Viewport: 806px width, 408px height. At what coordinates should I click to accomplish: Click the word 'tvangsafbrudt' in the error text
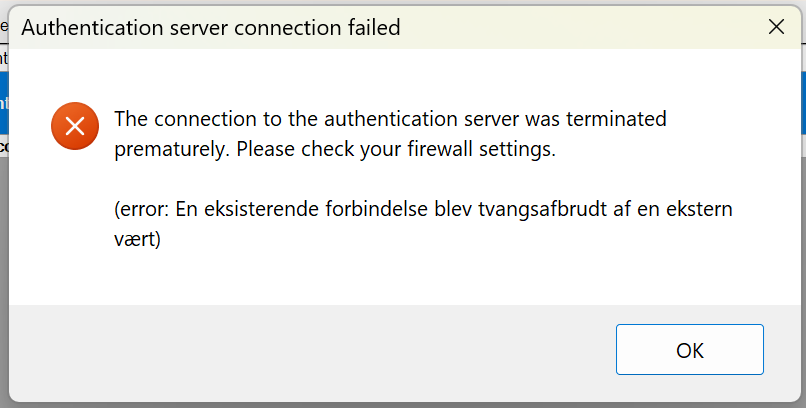[x=524, y=210]
